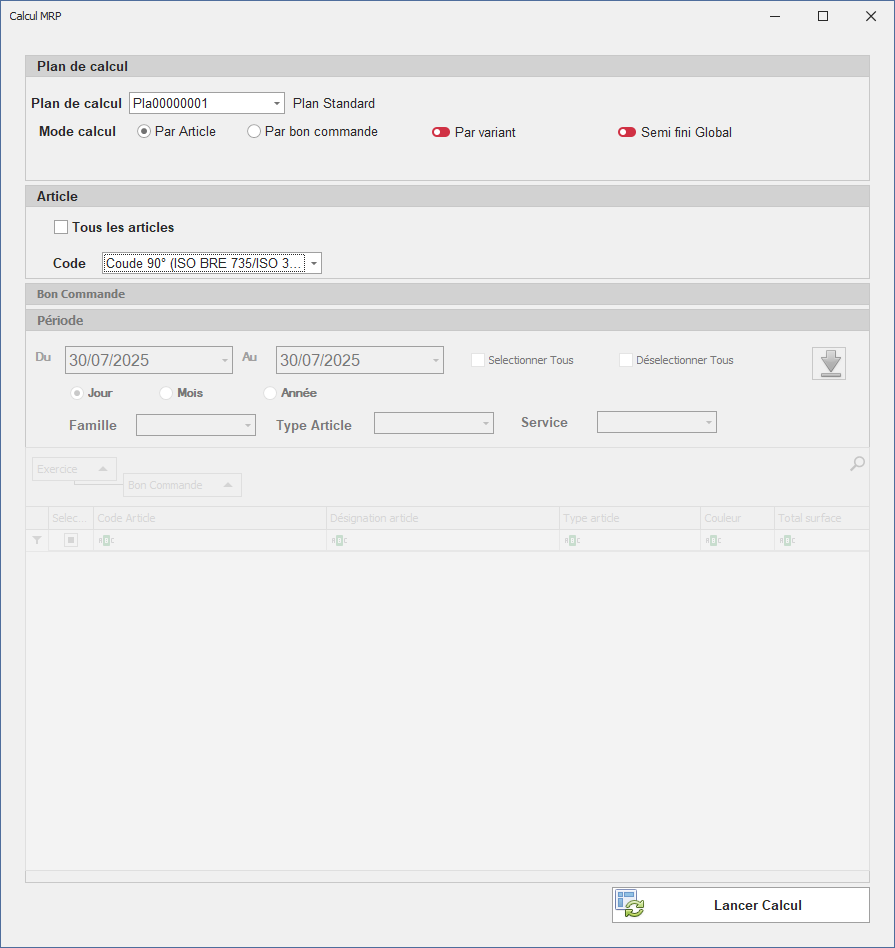Click the Couleur column filter icon
895x948 pixels.
click(x=711, y=540)
